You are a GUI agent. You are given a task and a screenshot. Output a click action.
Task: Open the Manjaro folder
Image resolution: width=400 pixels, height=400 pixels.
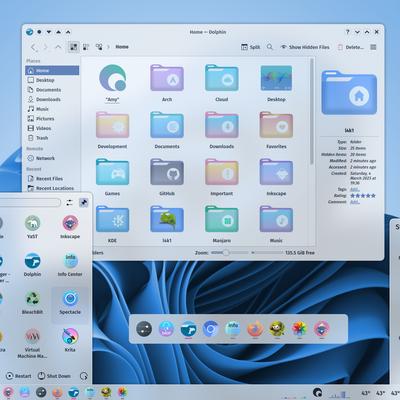(x=221, y=219)
